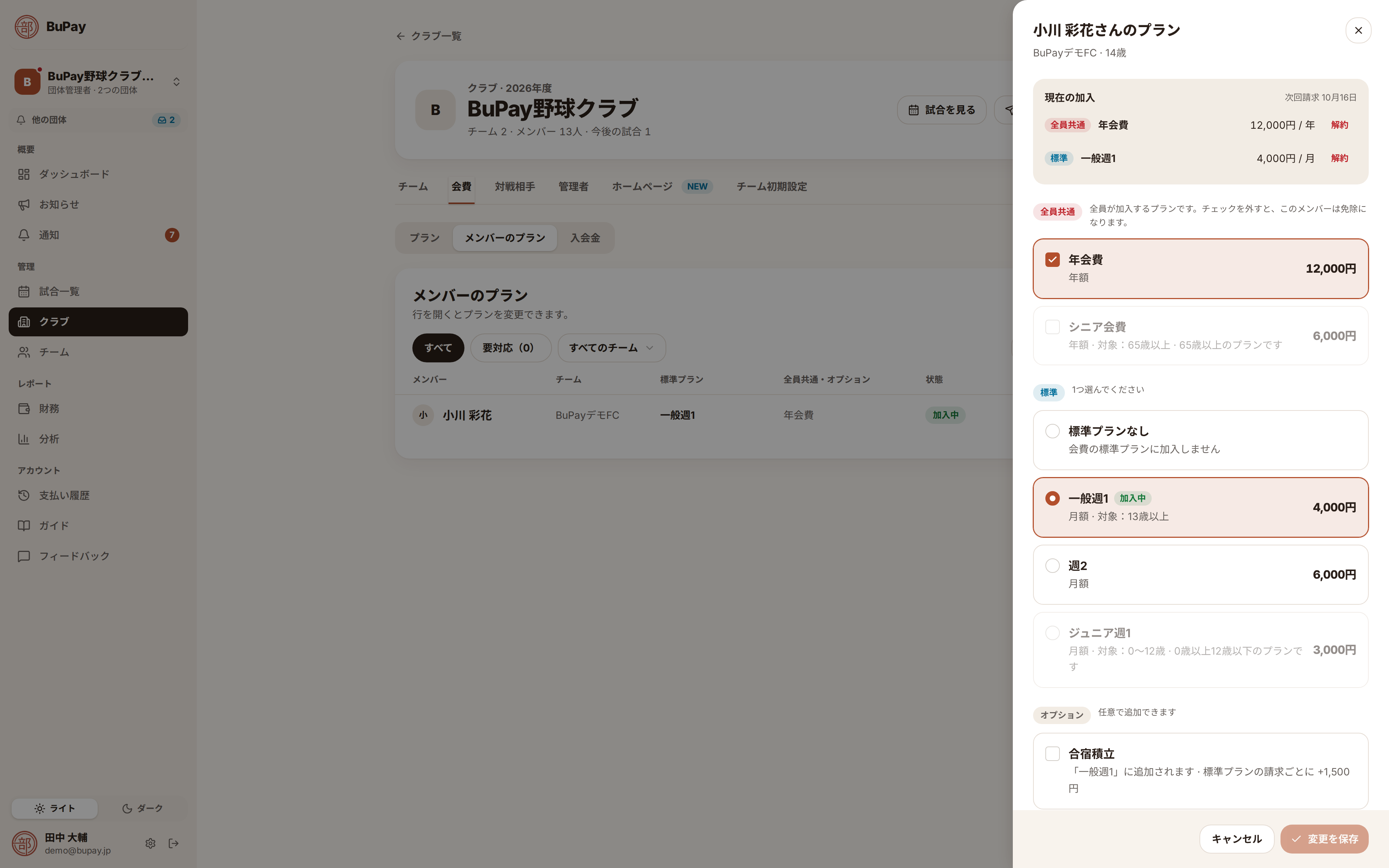Select the 要対応 (0) filter chip
This screenshot has height=868, width=1389.
click(x=510, y=348)
